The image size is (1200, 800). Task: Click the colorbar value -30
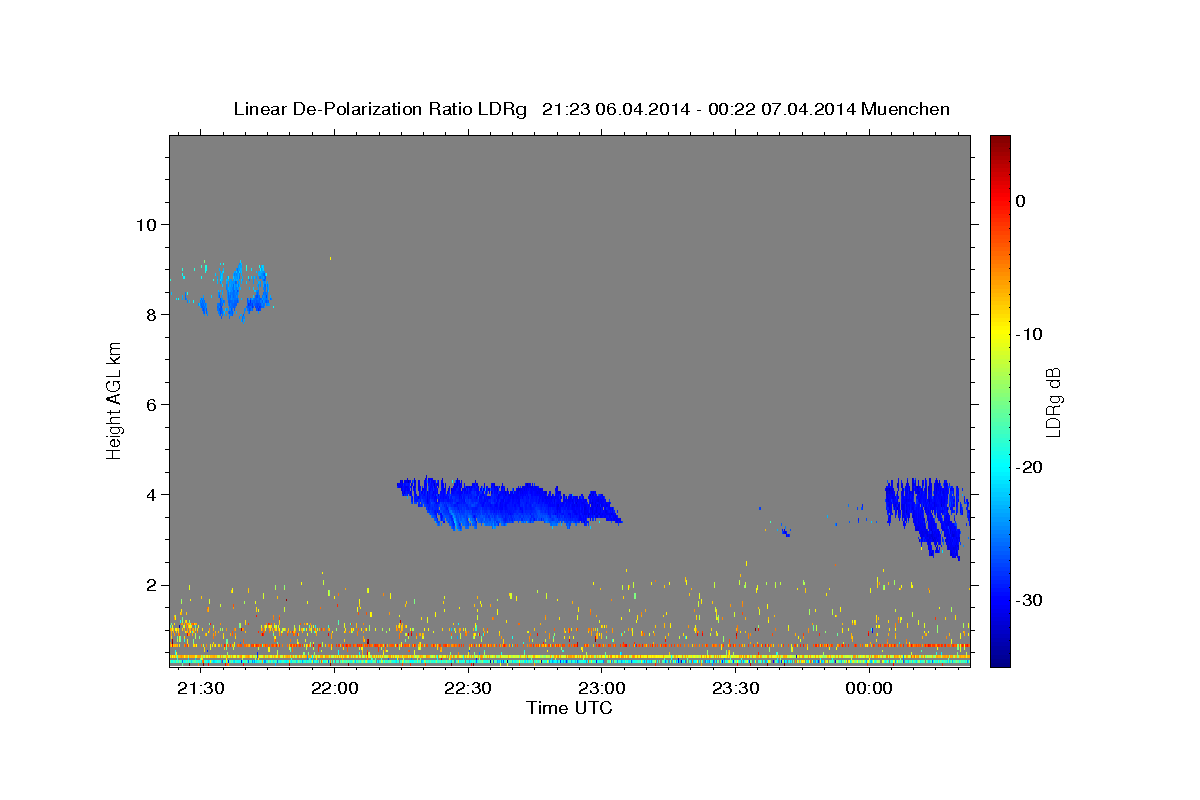pyautogui.click(x=1029, y=600)
